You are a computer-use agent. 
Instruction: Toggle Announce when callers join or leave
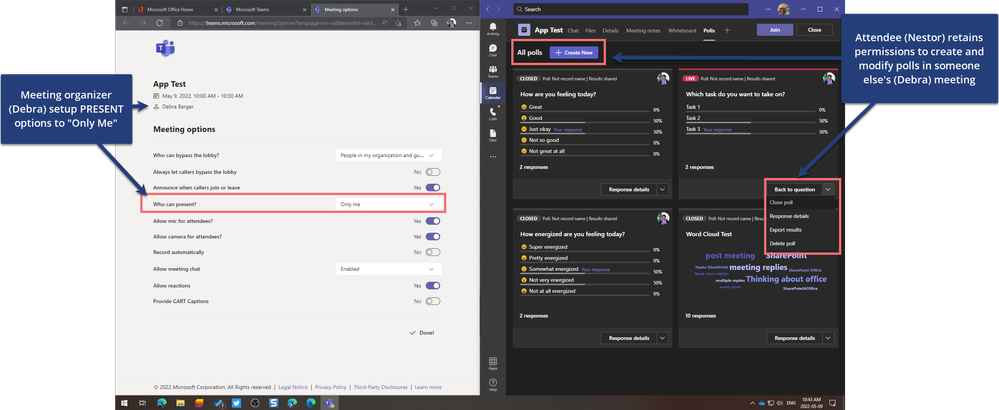coord(433,188)
